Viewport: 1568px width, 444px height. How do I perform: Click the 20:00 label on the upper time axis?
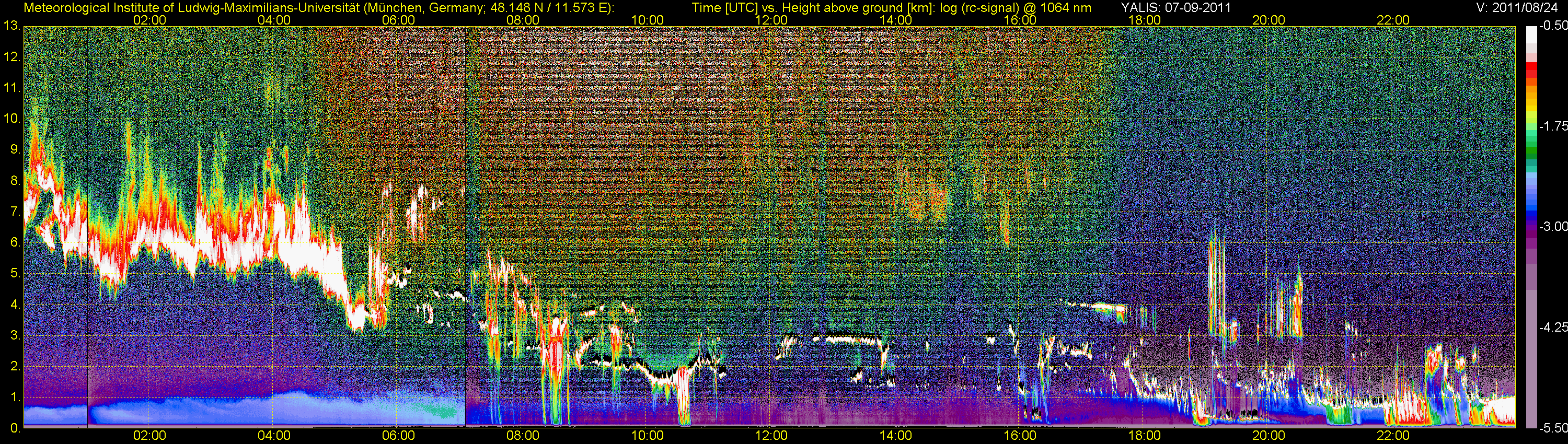[x=1269, y=20]
